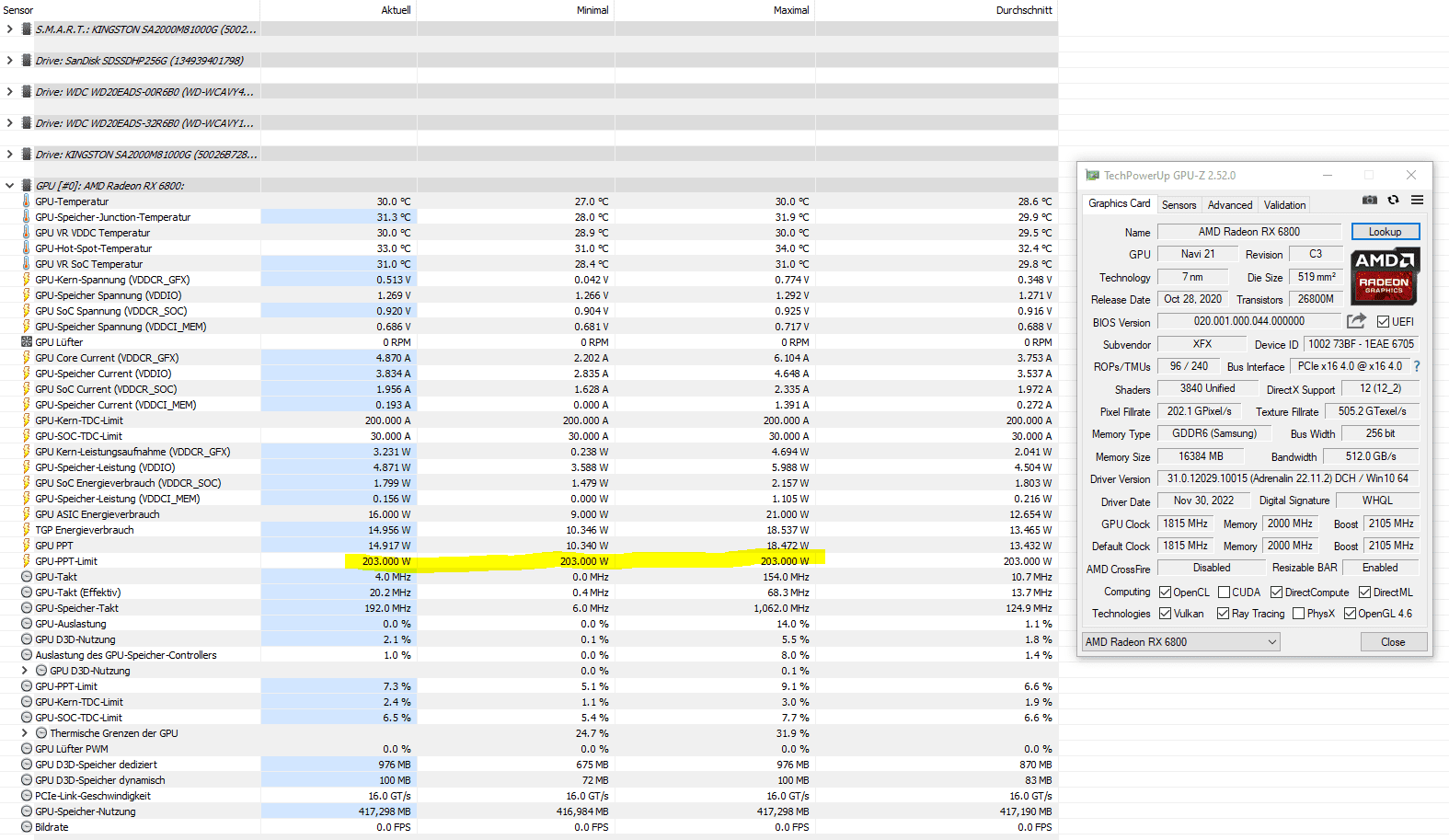The image size is (1449, 840).
Task: Click the Durchschnitt column header
Action: tap(937, 10)
